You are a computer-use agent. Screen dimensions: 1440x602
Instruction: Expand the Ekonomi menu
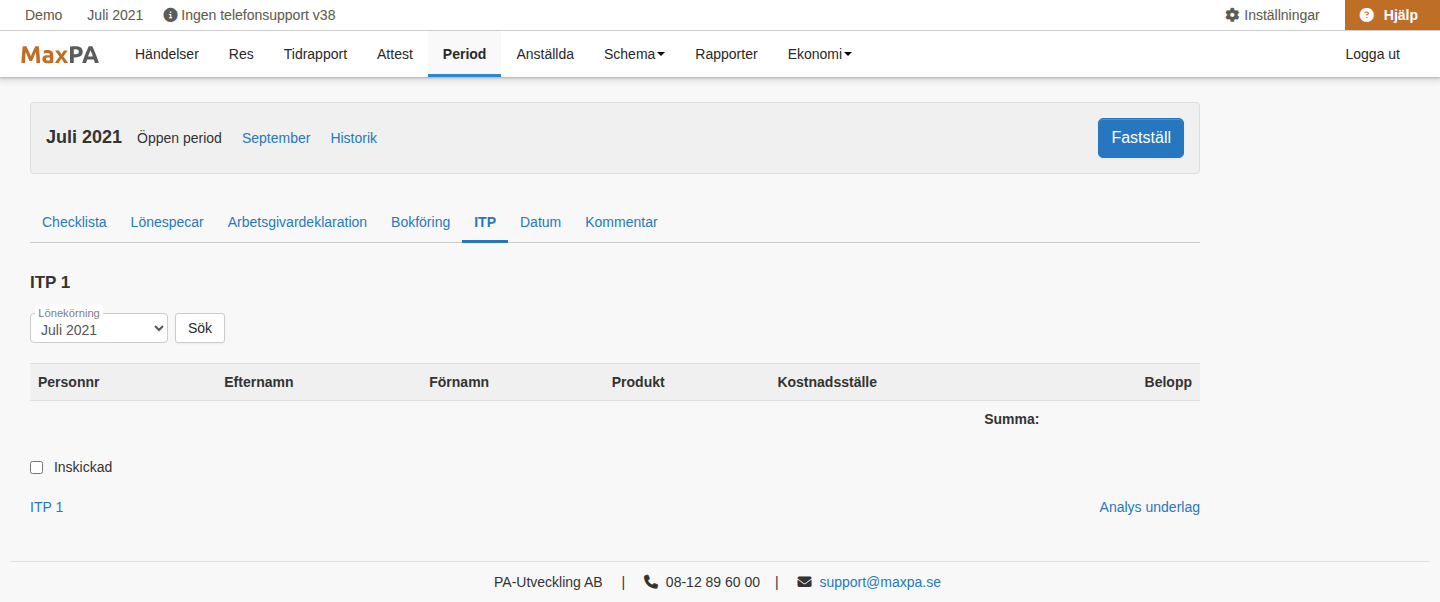click(820, 54)
